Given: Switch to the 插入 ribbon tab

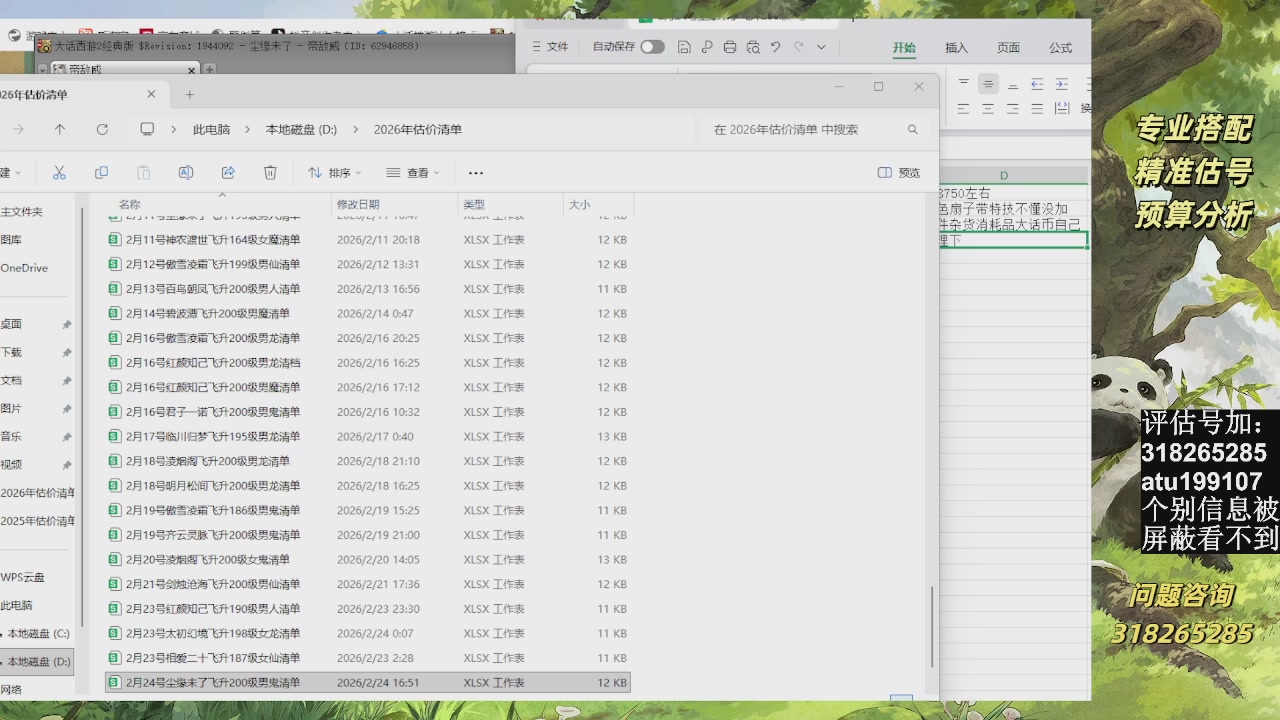Looking at the screenshot, I should pyautogui.click(x=956, y=48).
